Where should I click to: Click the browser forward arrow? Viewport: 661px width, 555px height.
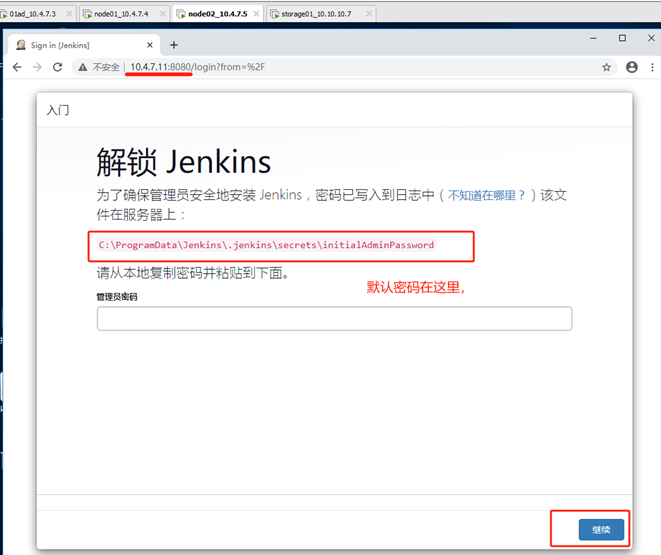click(37, 67)
